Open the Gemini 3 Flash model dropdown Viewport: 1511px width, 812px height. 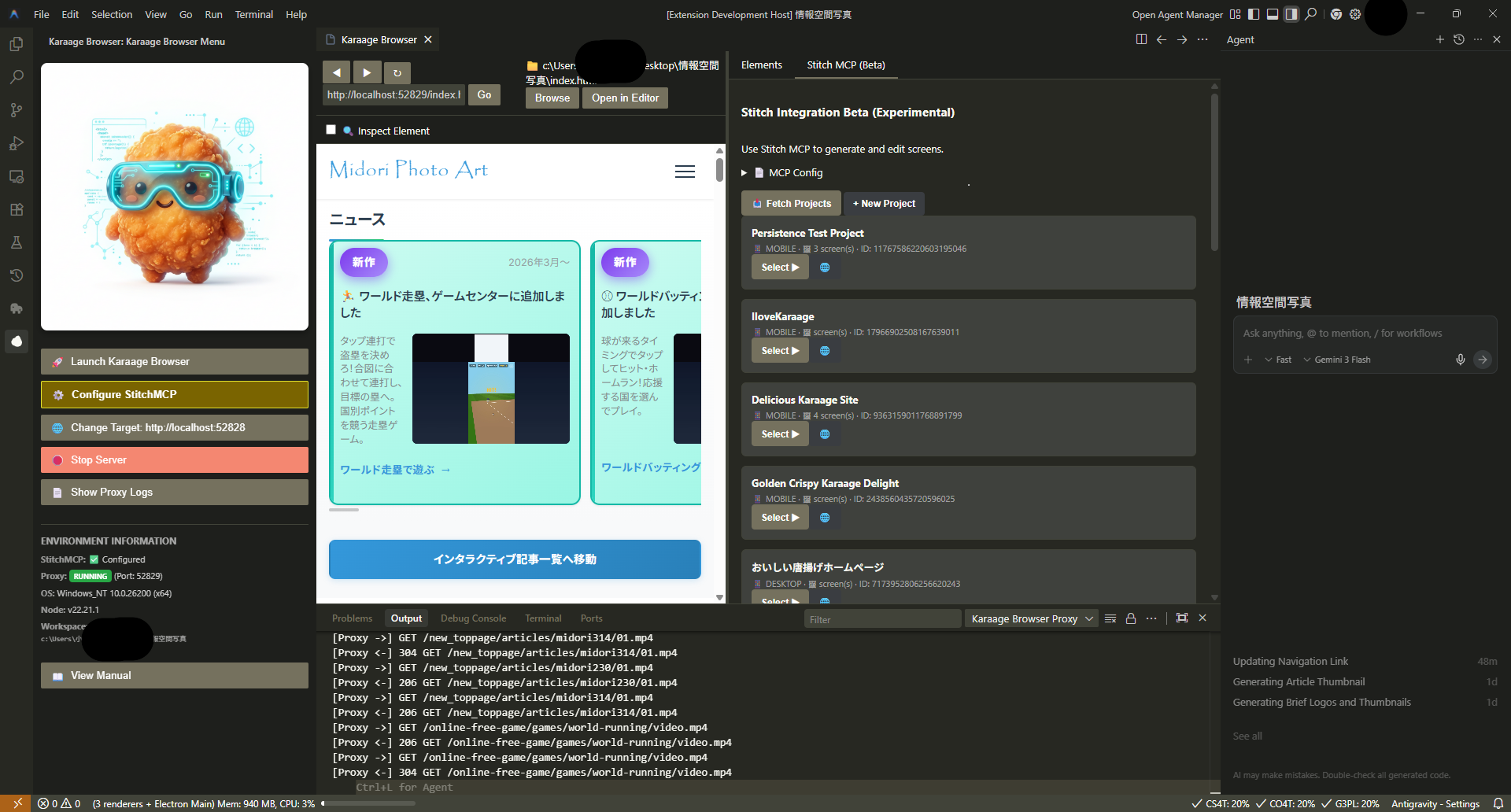click(1336, 360)
